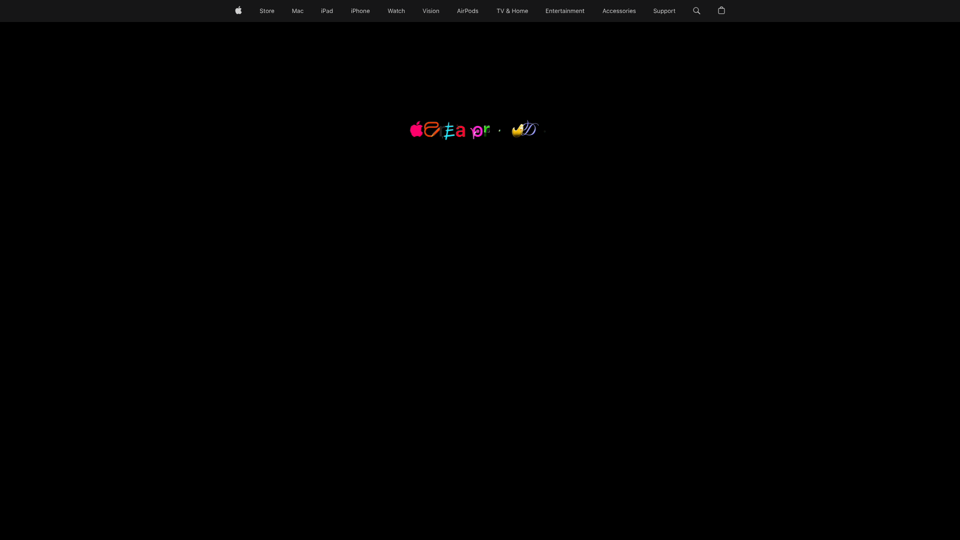960x540 pixels.
Task: Go to Entertainment in navigation
Action: tap(564, 11)
